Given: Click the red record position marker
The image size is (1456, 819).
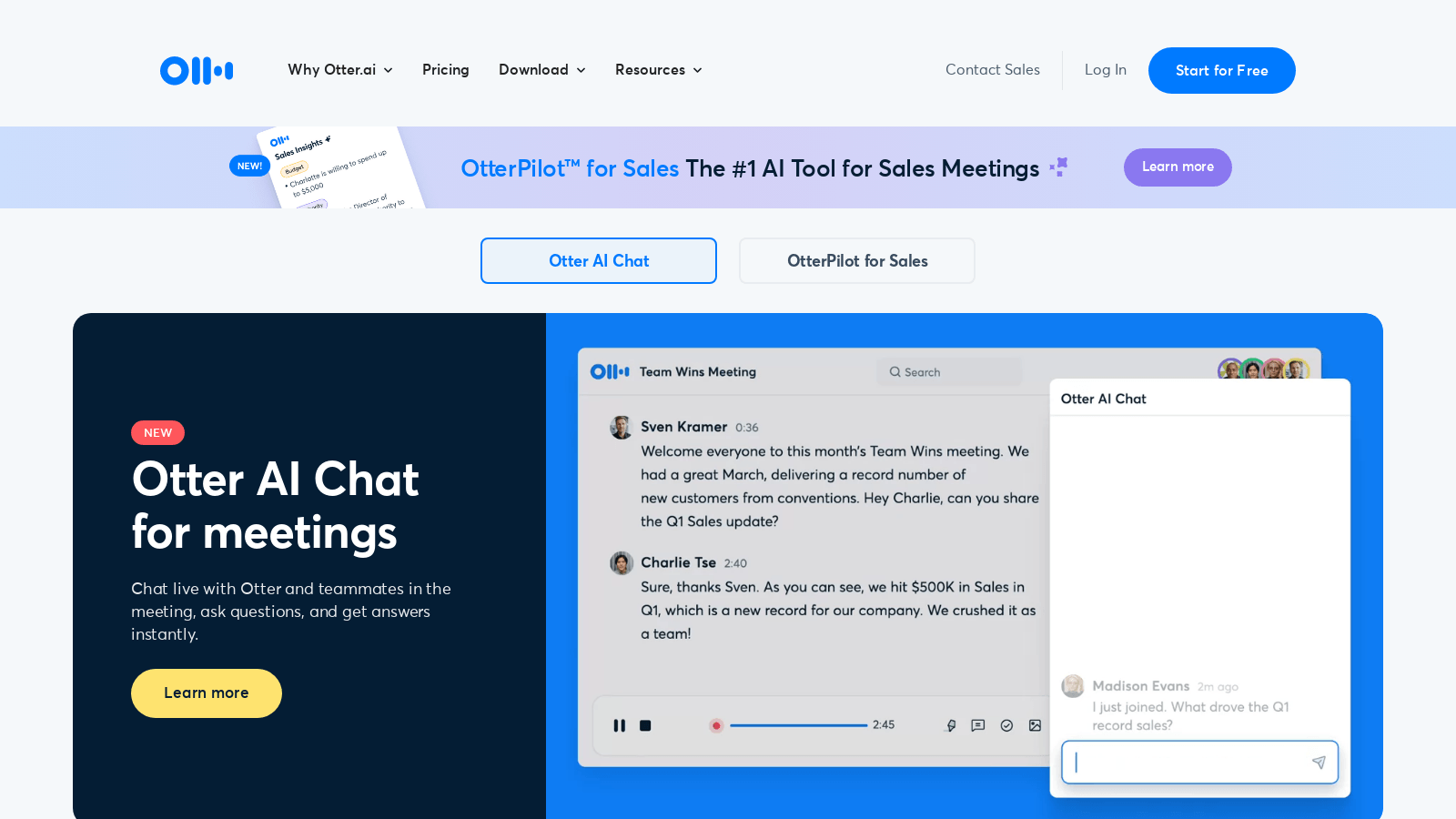Looking at the screenshot, I should 716,725.
